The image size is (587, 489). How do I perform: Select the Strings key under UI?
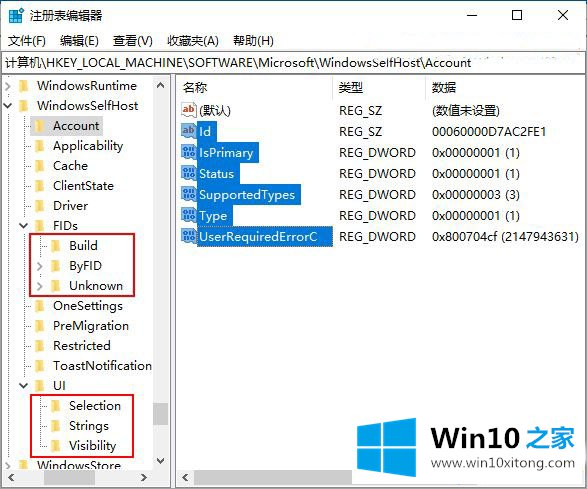tap(89, 426)
